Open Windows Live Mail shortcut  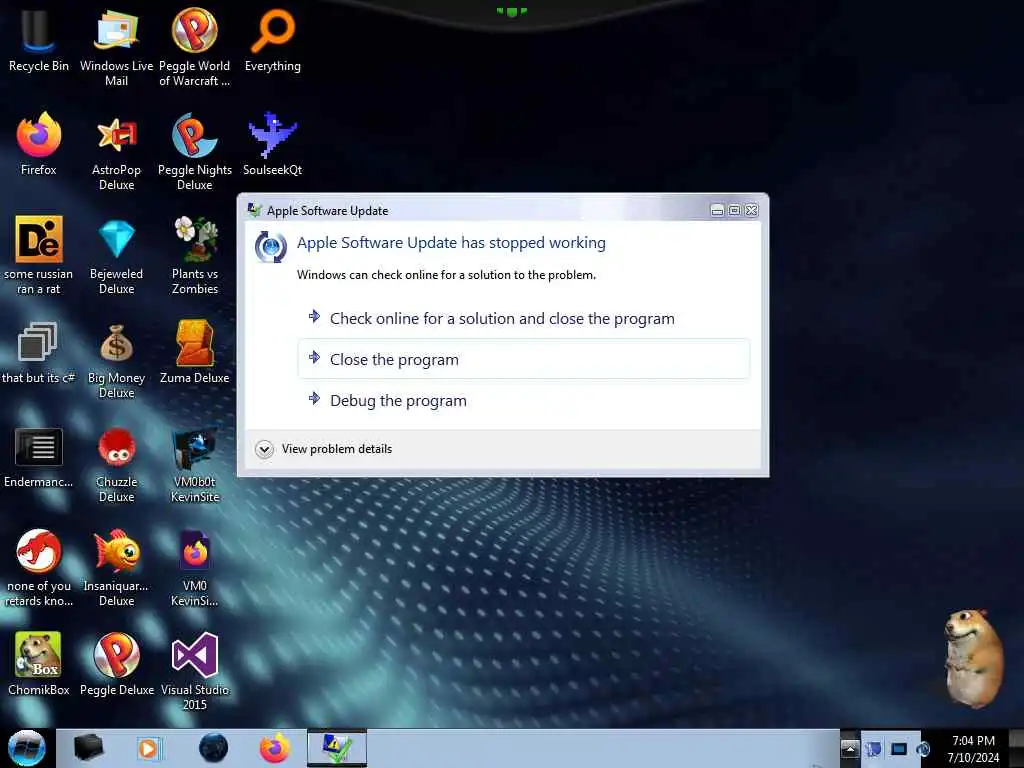point(116,46)
